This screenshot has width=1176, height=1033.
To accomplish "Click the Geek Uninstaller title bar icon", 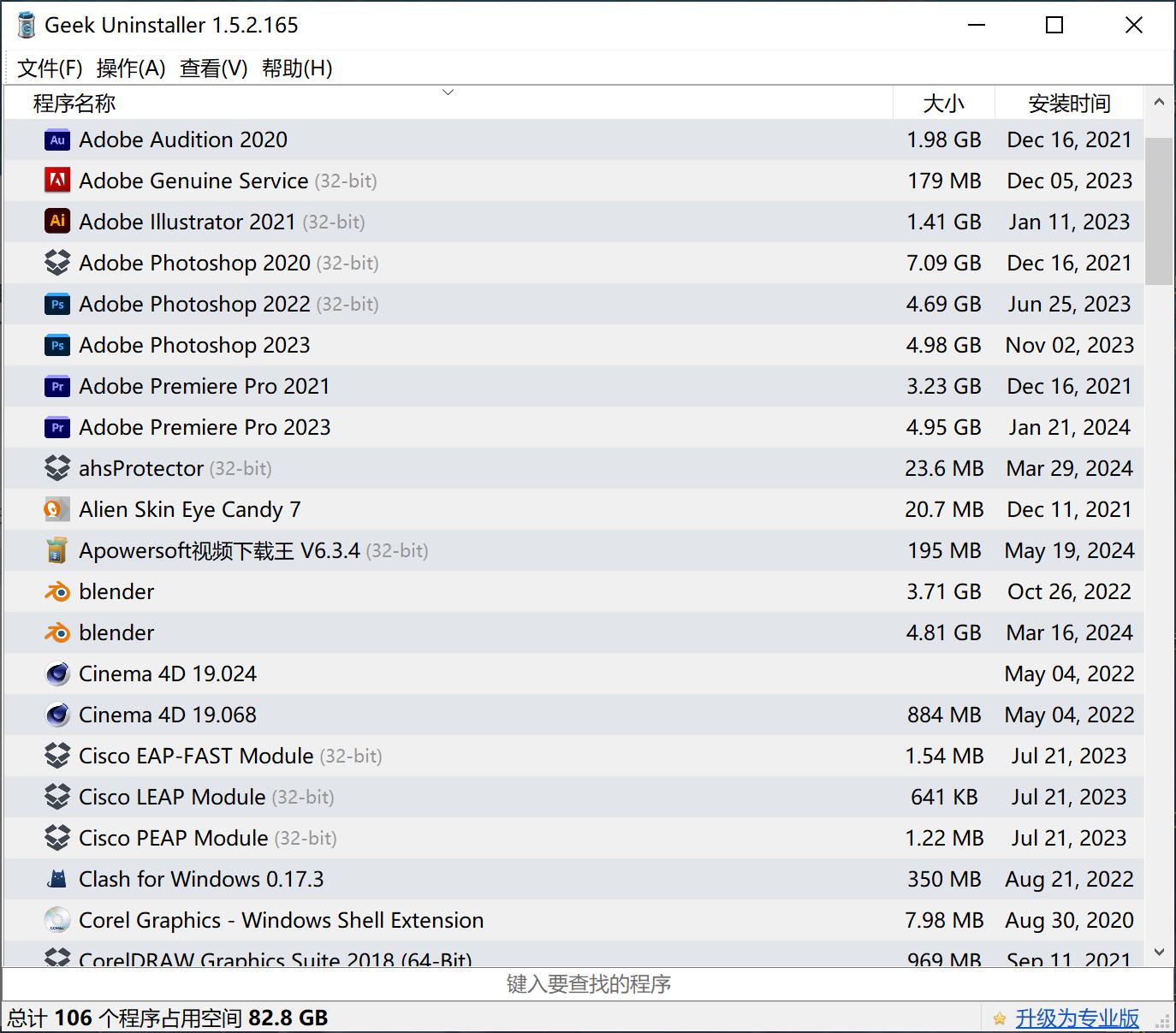I will tap(27, 26).
